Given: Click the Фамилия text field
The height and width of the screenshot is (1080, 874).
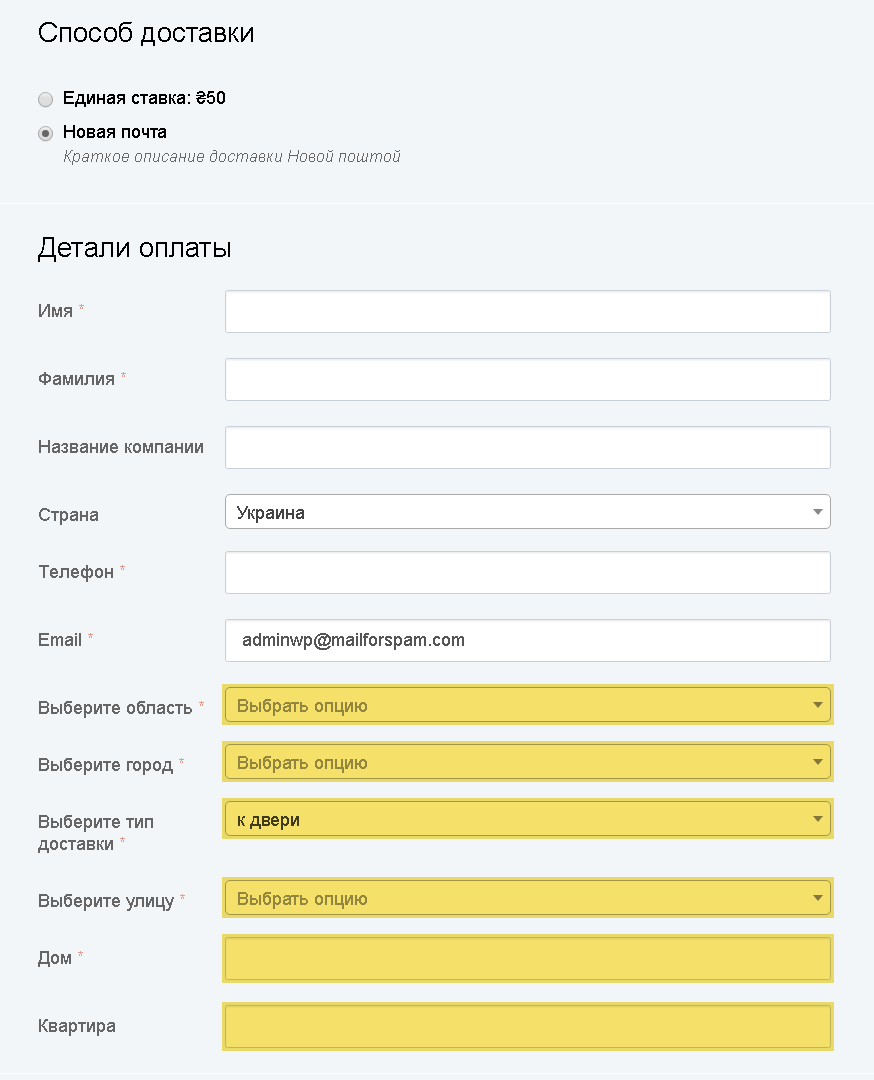Looking at the screenshot, I should point(528,380).
